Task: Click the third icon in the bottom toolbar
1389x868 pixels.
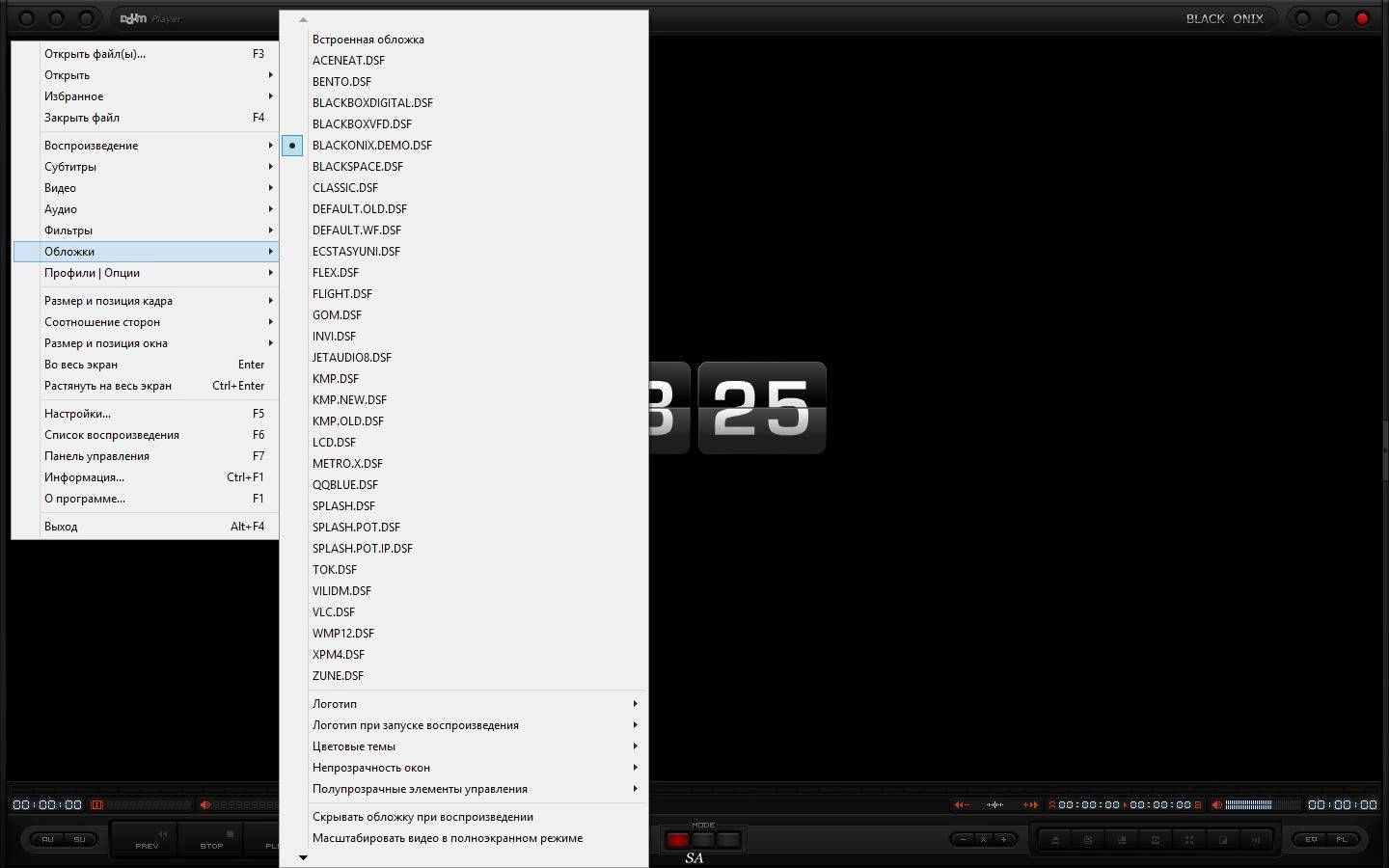Action: coord(1122,840)
